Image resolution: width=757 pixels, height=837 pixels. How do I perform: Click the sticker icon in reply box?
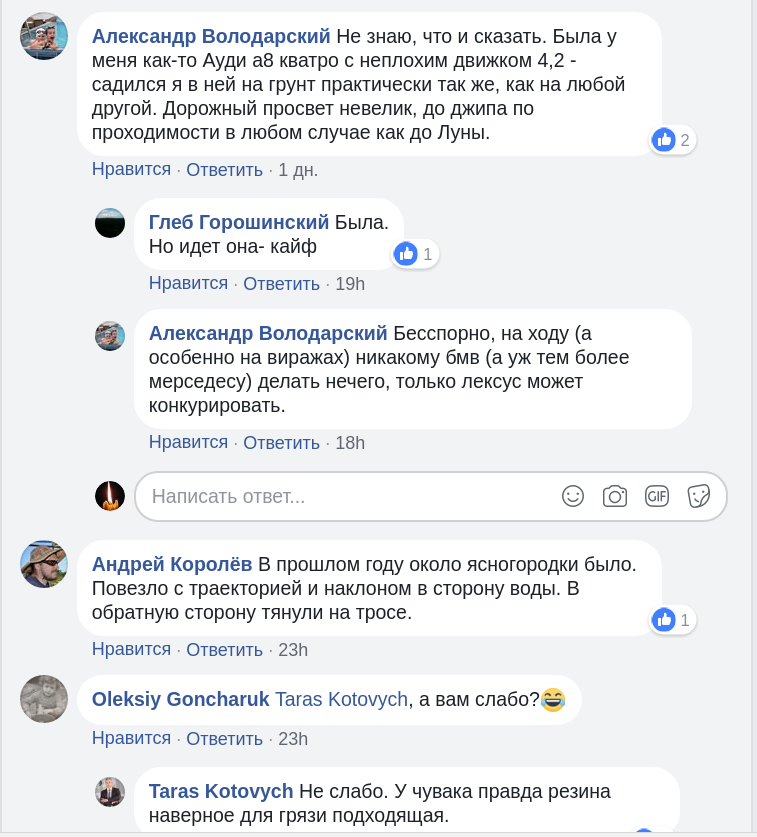pyautogui.click(x=698, y=496)
